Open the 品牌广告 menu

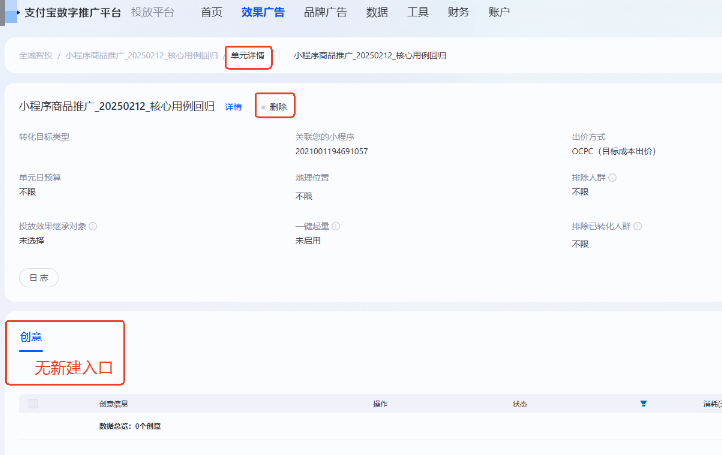(x=325, y=12)
